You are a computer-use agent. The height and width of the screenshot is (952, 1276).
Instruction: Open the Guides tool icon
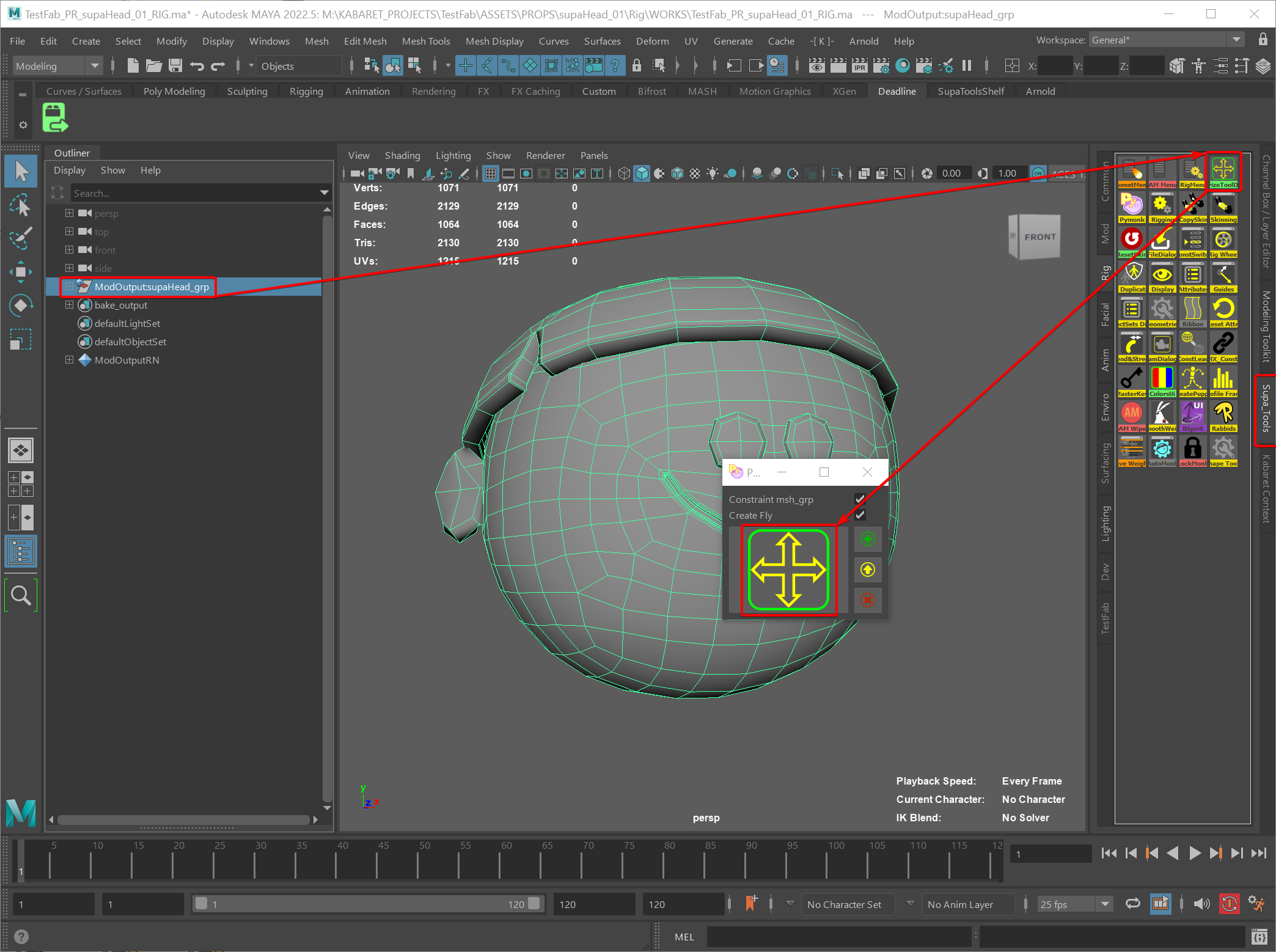pos(1223,276)
